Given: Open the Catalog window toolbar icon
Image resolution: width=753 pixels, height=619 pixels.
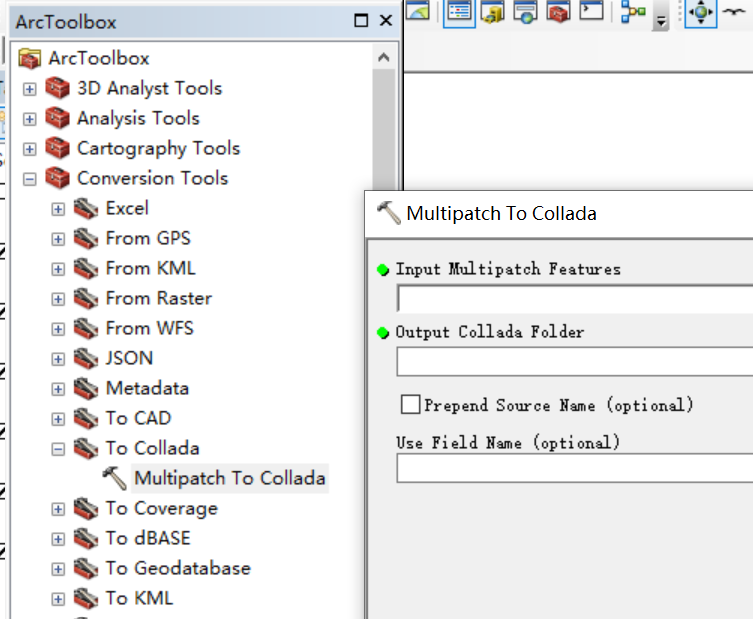Looking at the screenshot, I should pyautogui.click(x=493, y=12).
